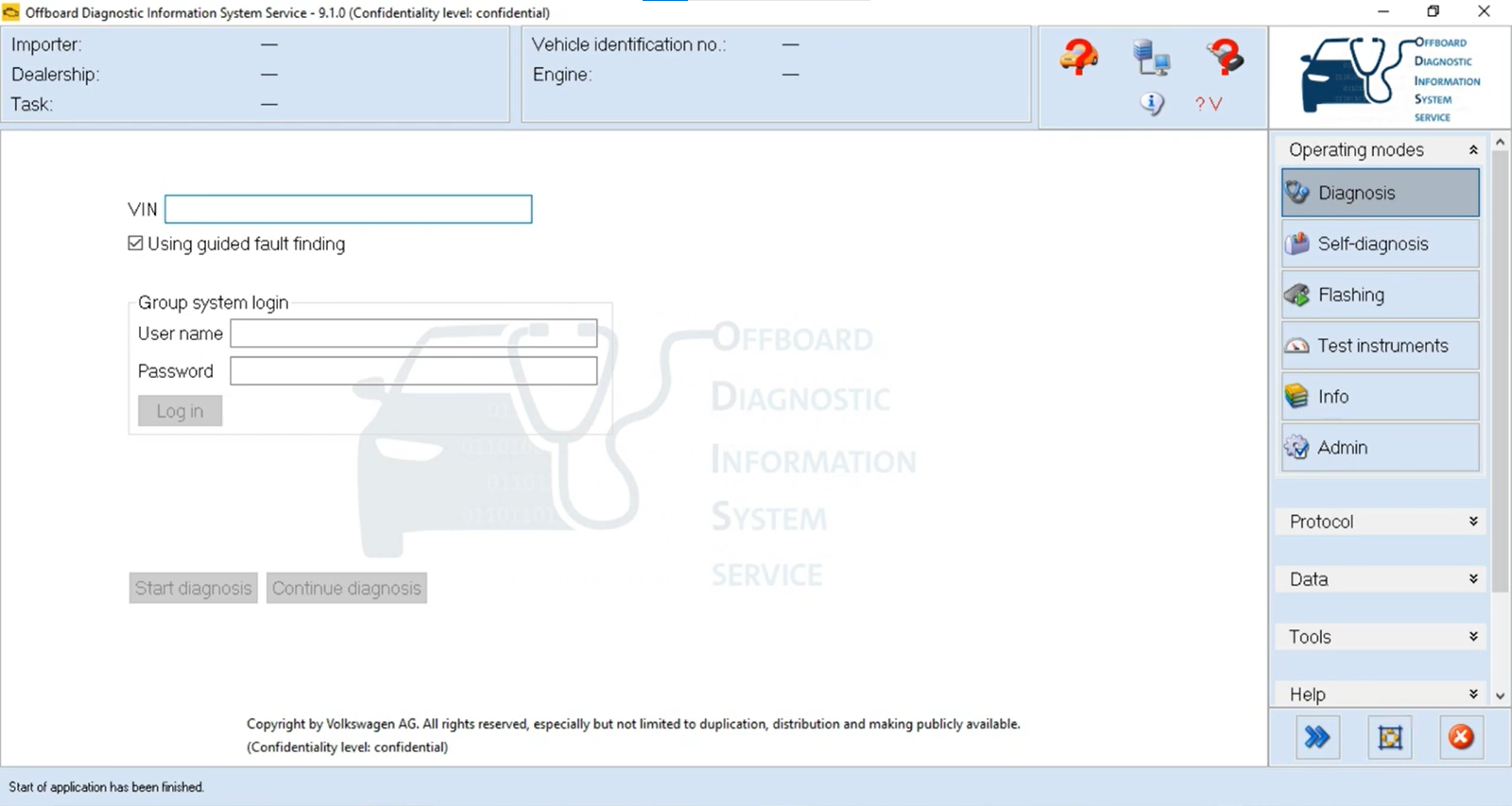Expand the Data section

(x=1473, y=579)
